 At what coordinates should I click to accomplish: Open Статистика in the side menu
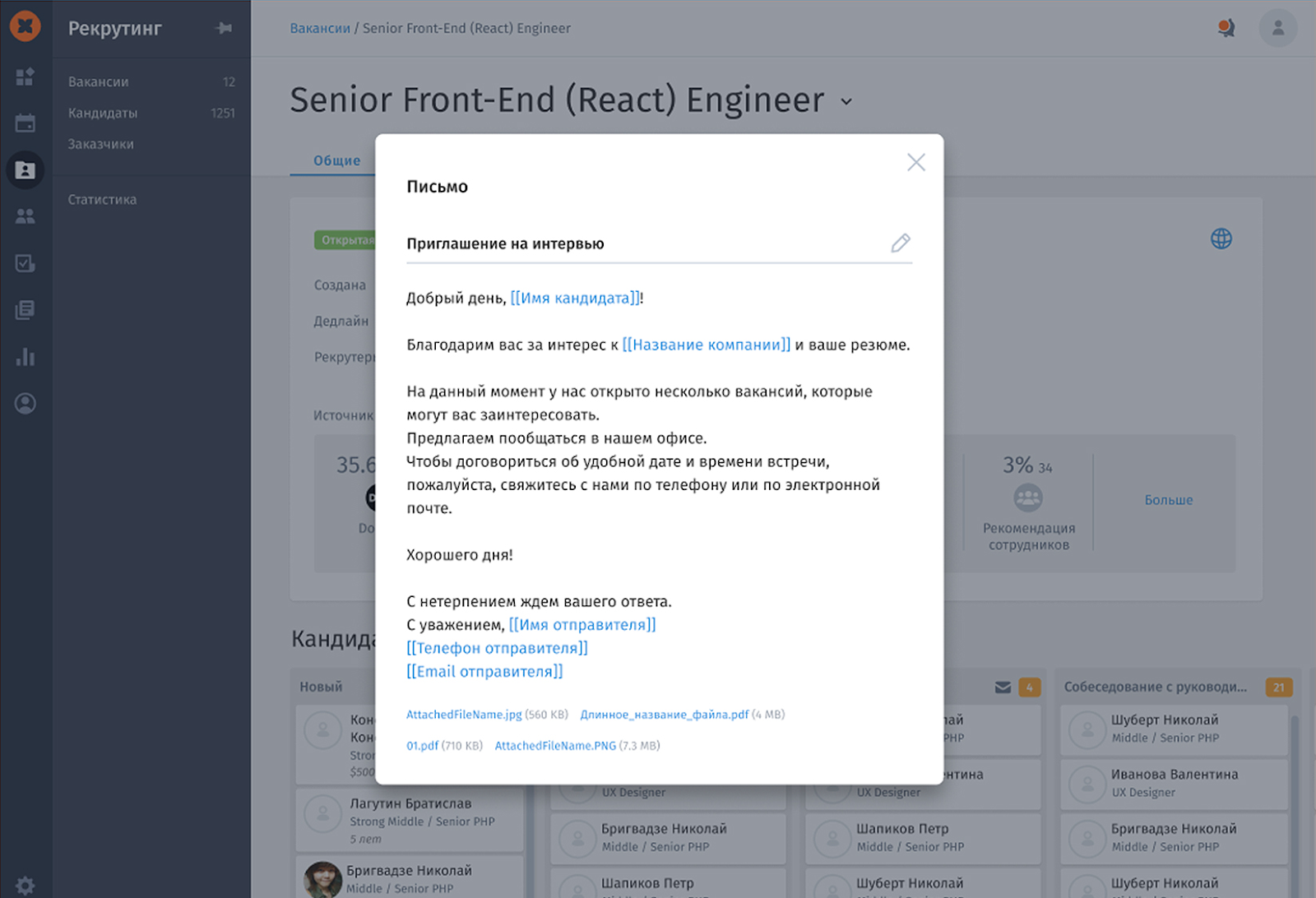click(102, 199)
